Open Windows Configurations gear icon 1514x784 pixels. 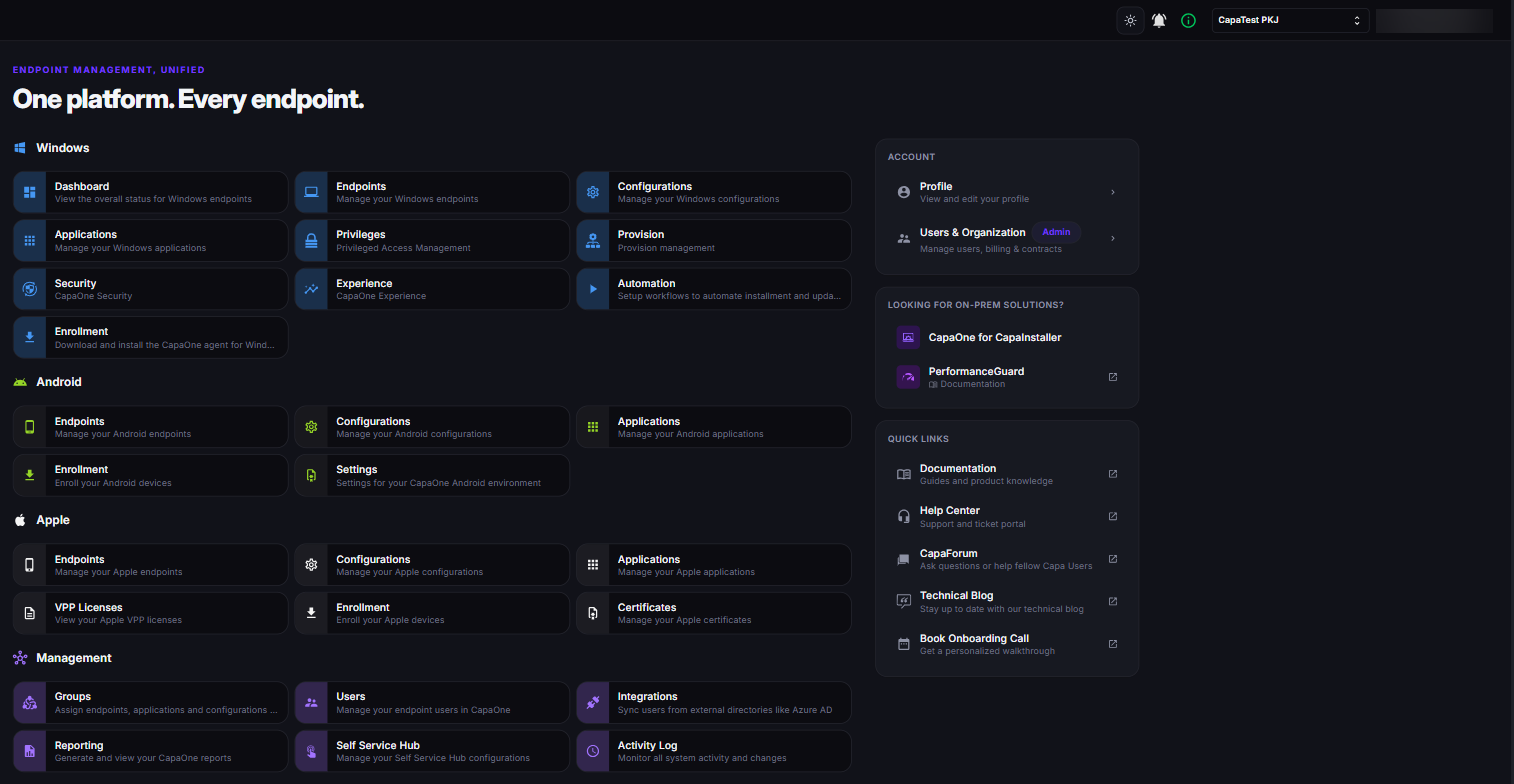tap(593, 192)
